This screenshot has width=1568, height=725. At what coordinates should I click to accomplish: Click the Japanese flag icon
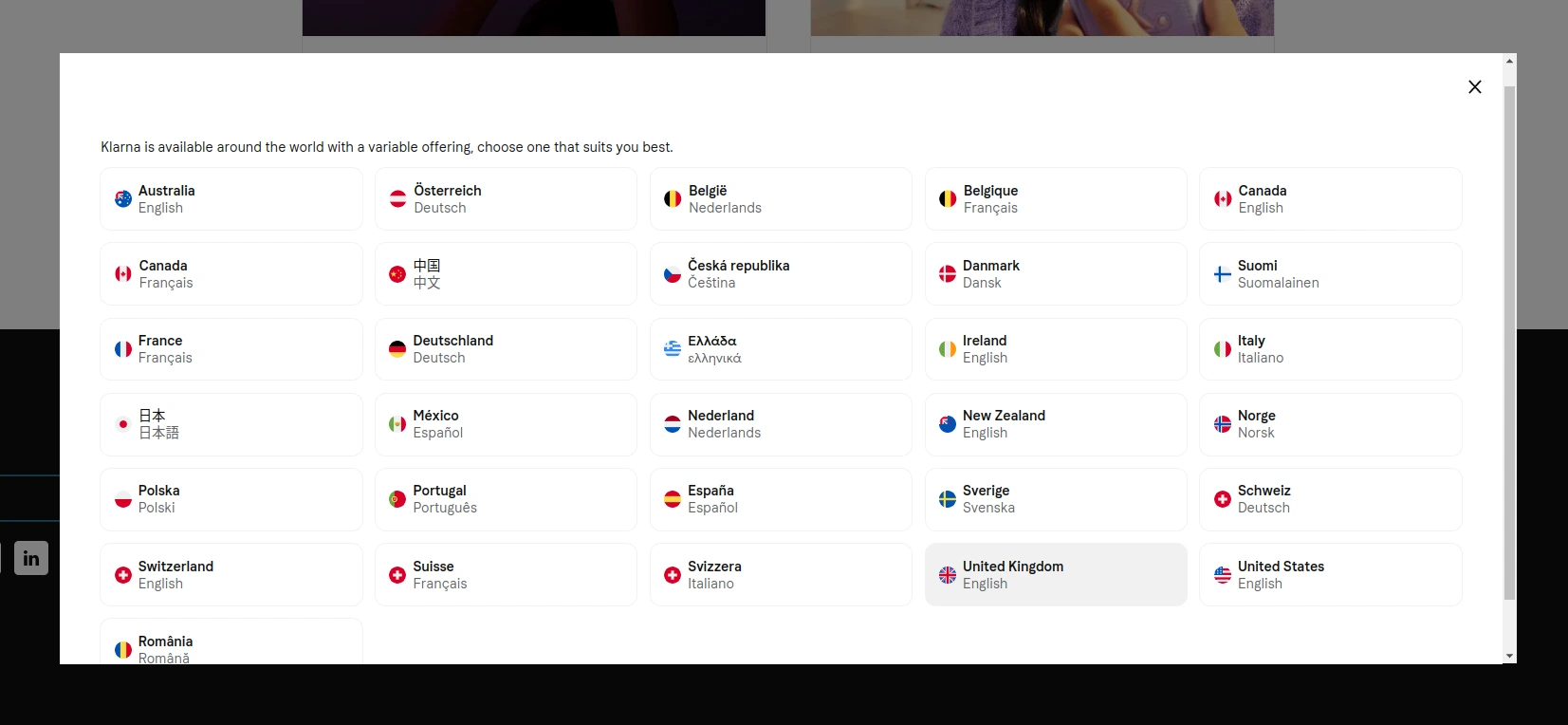point(123,424)
